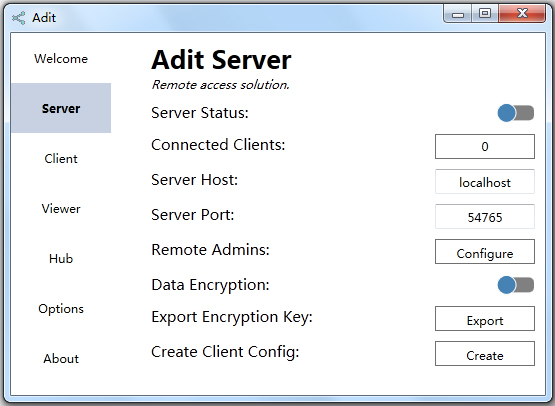Click Create for client config
This screenshot has width=555, height=406.
pos(485,354)
